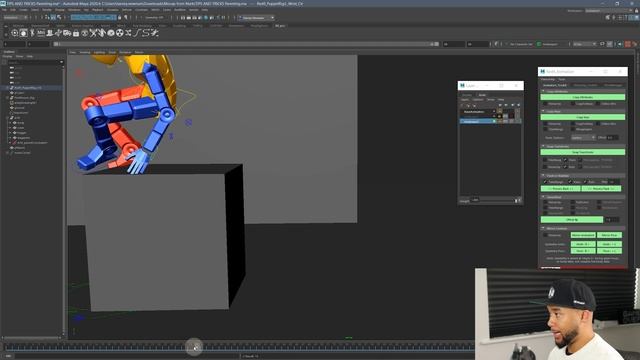Click the current-frame marker on the time slider
The width and height of the screenshot is (640, 360).
click(x=194, y=347)
